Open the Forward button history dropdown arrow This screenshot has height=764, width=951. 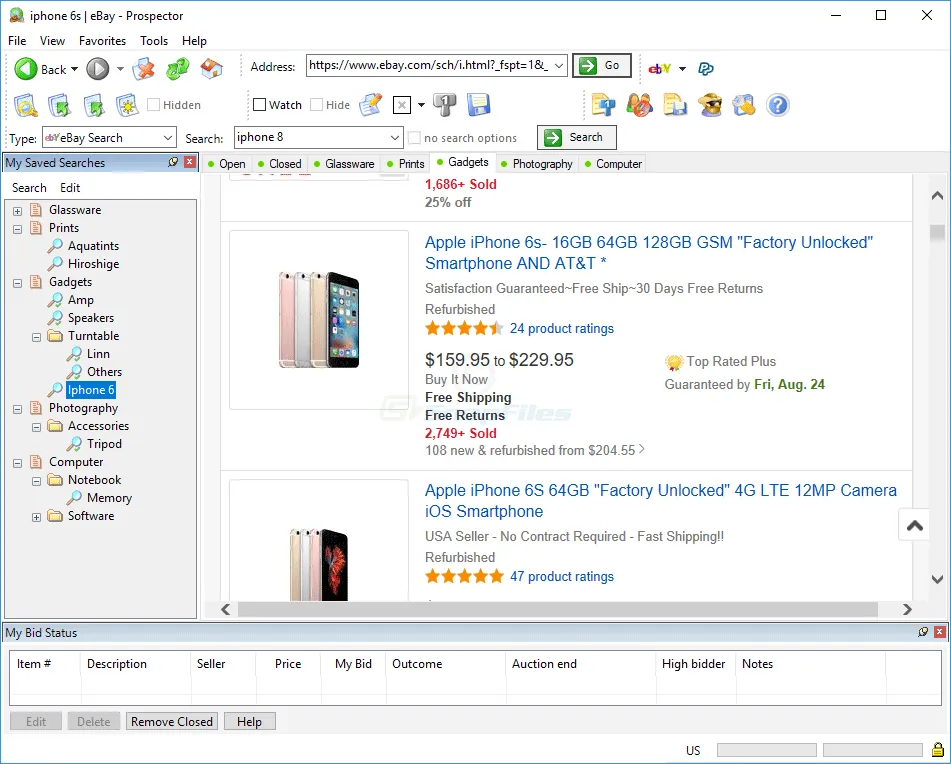(120, 69)
